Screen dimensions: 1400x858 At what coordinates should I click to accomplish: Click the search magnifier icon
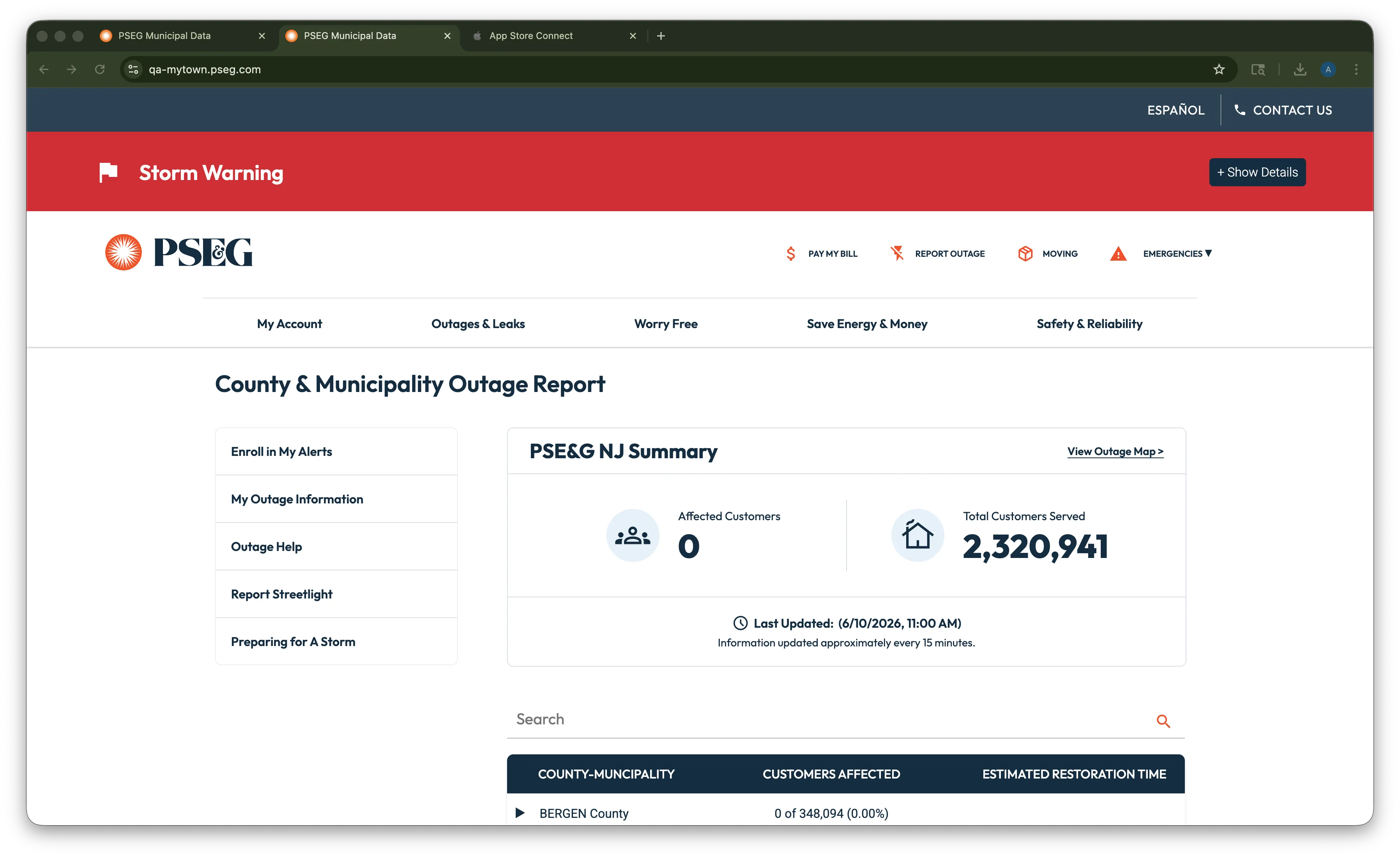(x=1163, y=721)
